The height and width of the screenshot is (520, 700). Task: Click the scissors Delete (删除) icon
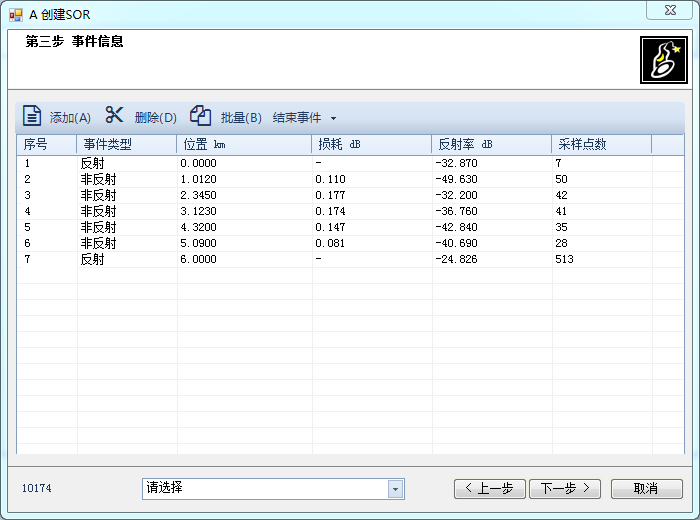[x=115, y=116]
